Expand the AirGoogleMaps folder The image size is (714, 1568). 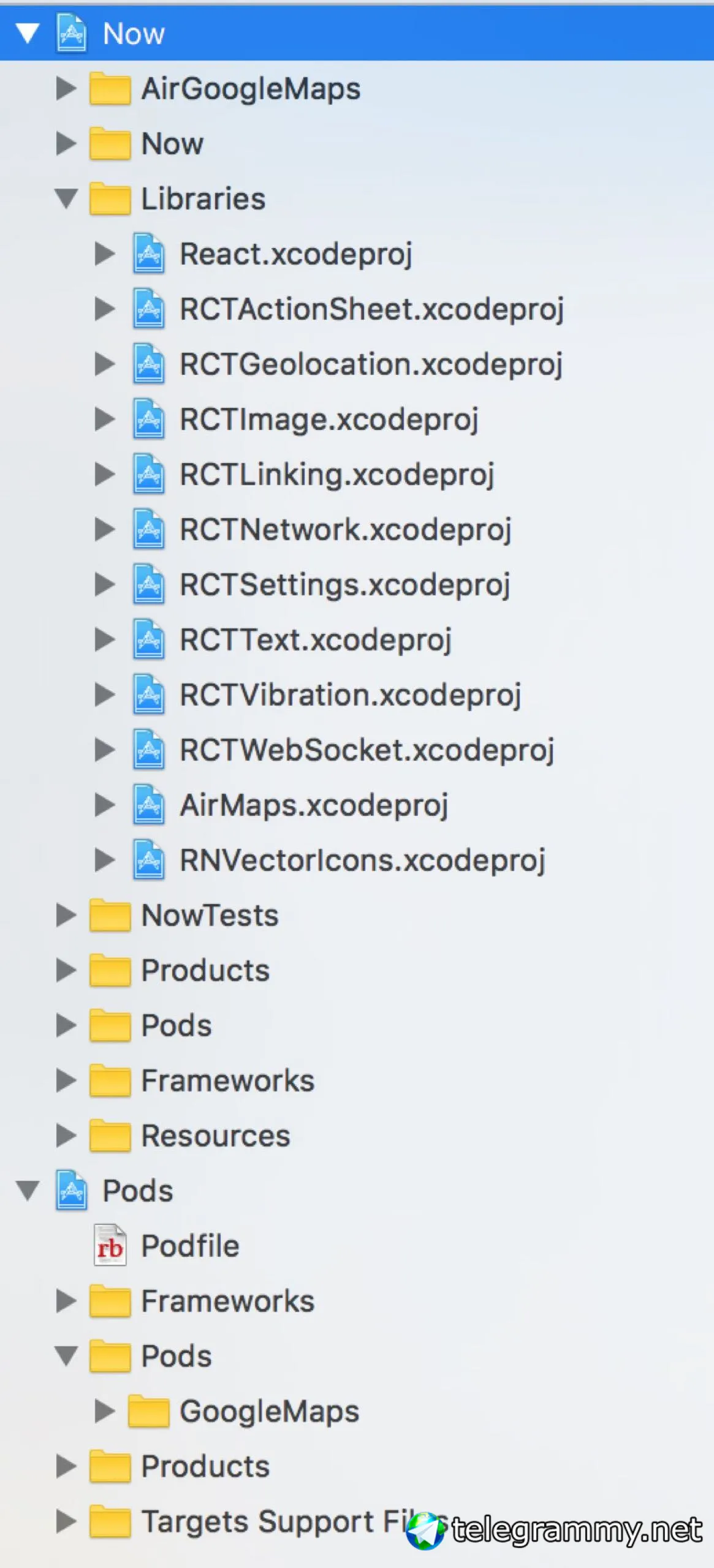coord(66,88)
